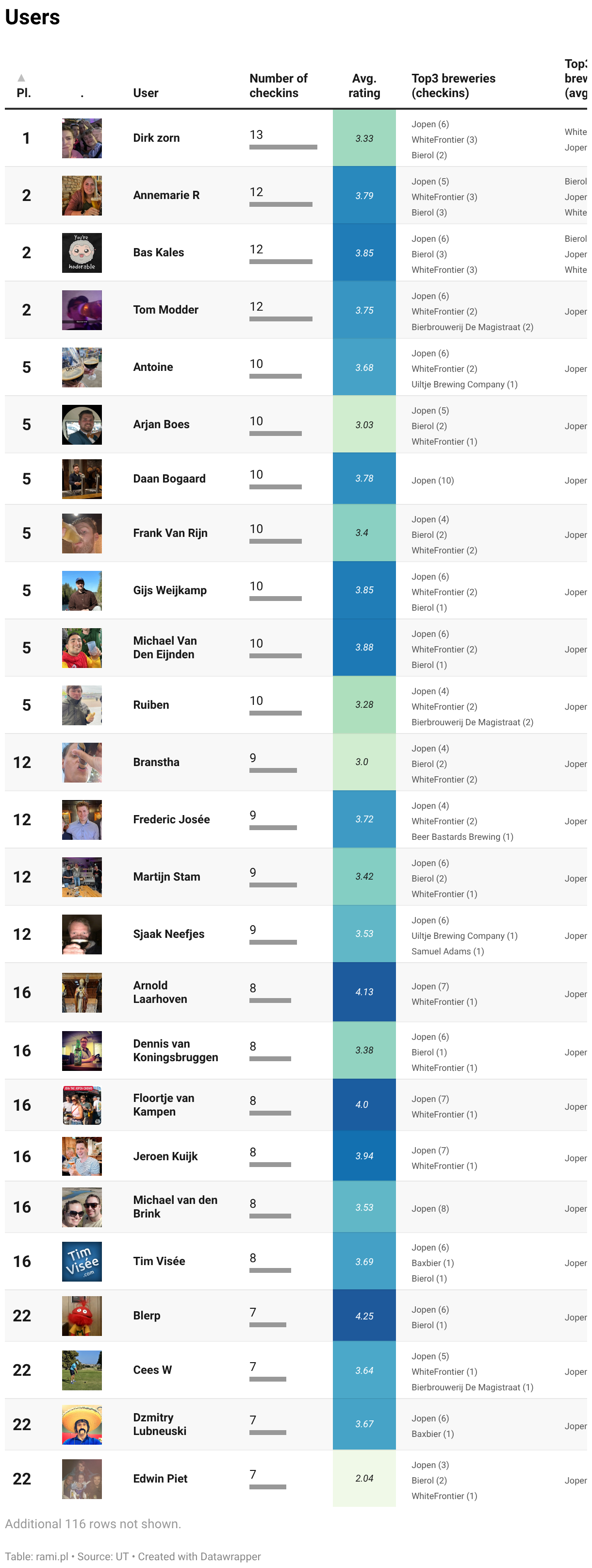Sort by Number of checkins header

tap(278, 85)
